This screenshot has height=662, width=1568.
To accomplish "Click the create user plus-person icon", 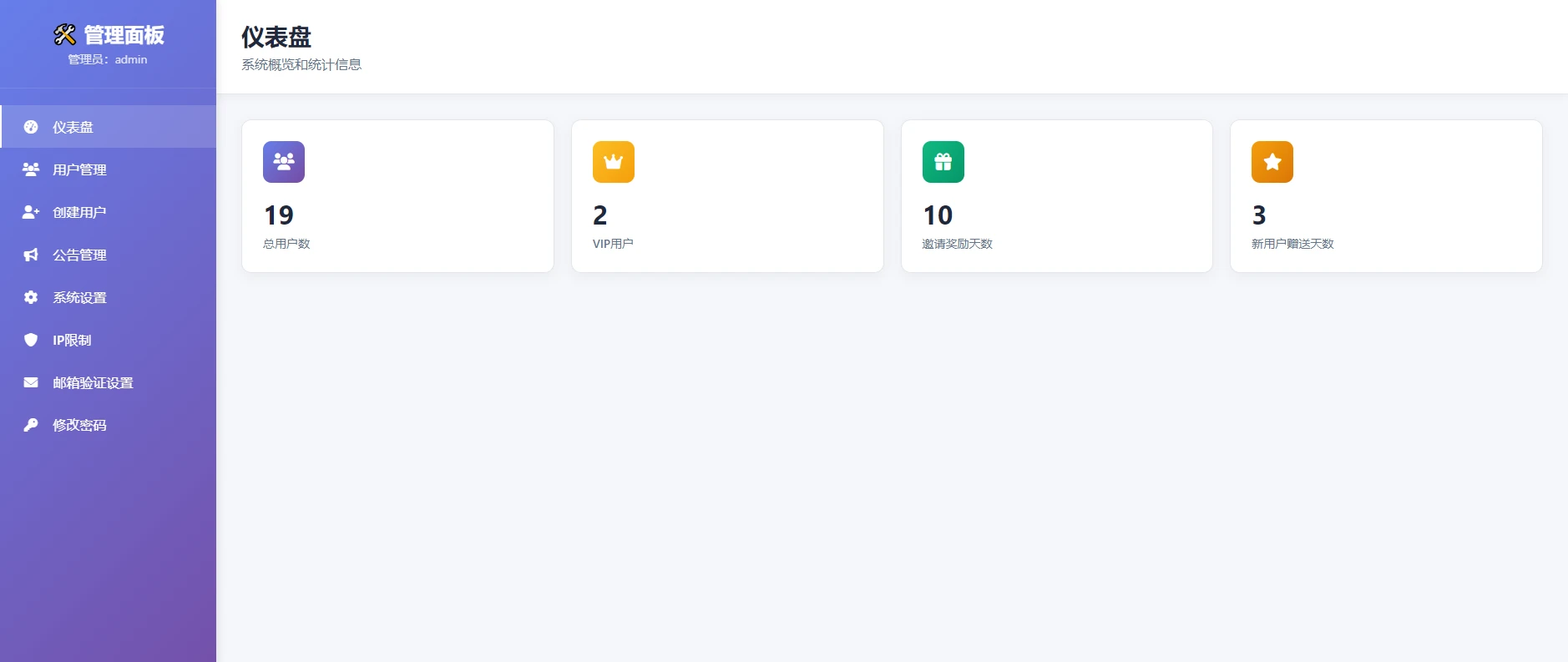I will (x=31, y=212).
